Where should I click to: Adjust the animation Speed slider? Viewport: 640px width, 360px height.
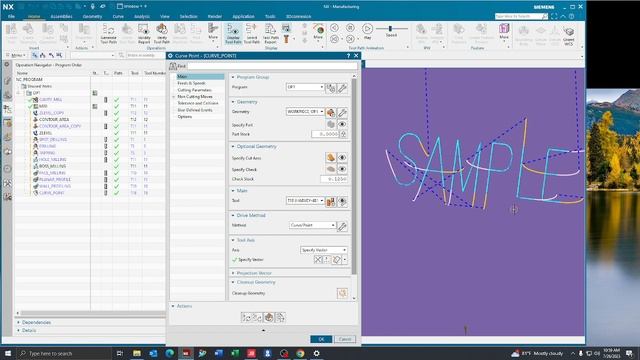click(391, 29)
